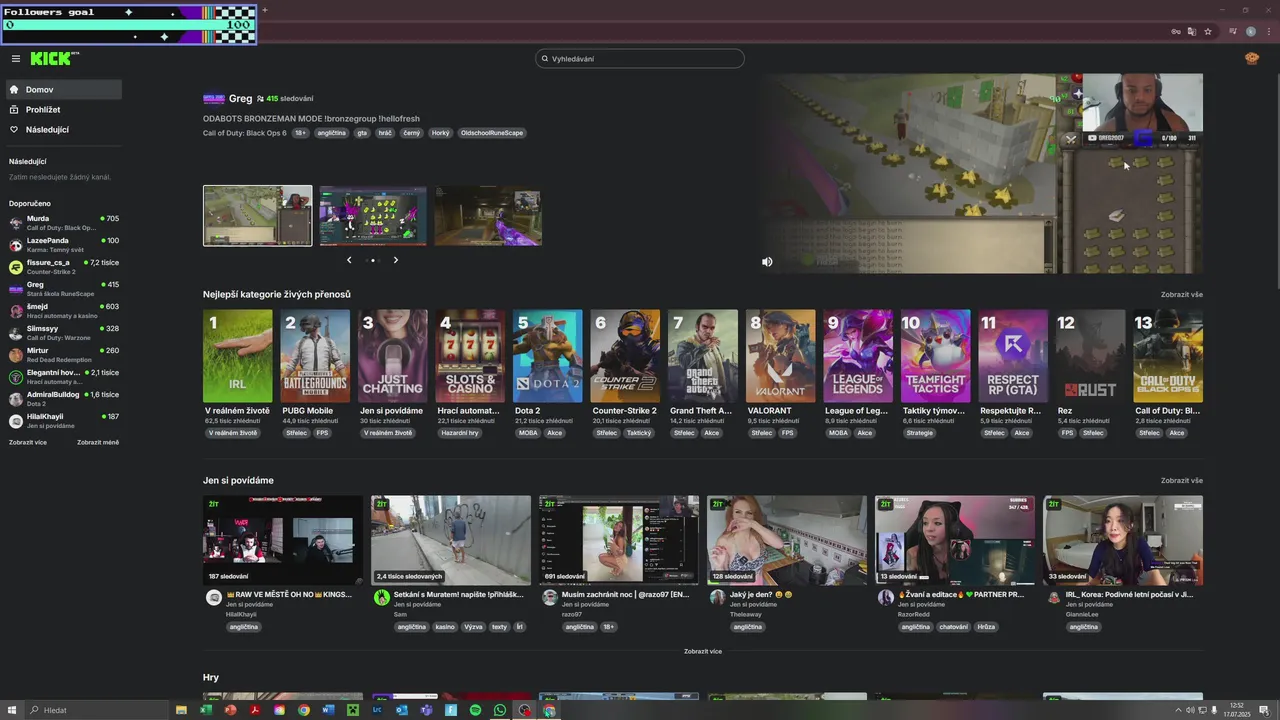Image resolution: width=1280 pixels, height=720 pixels.
Task: Select the second featured stream thumbnail
Action: [373, 216]
